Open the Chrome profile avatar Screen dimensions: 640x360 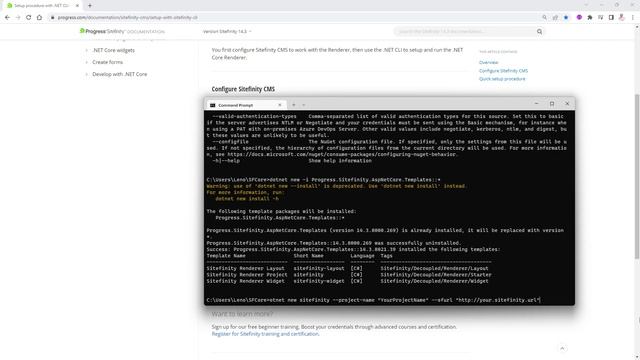pos(622,18)
